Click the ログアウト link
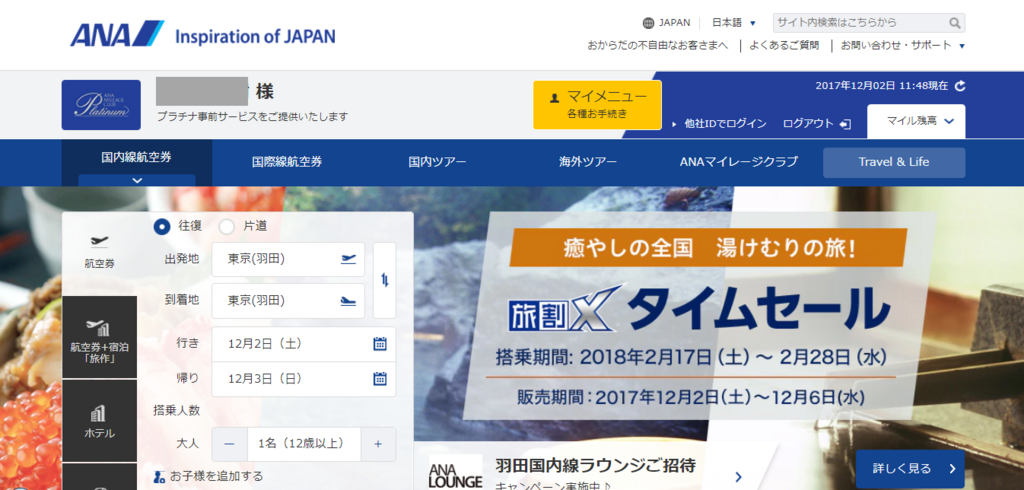This screenshot has height=490, width=1024. pos(808,123)
